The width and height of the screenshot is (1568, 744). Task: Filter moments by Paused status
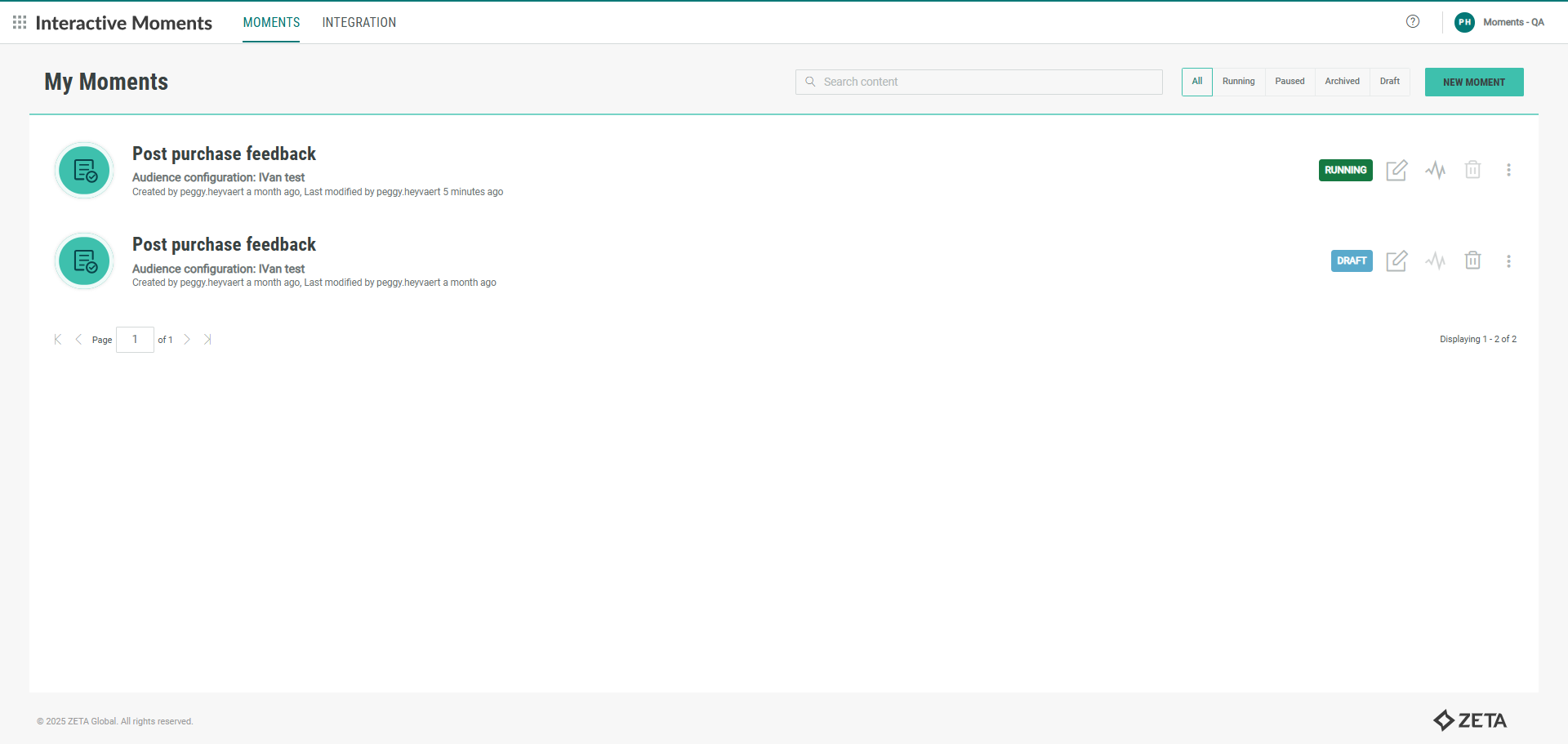click(x=1290, y=82)
